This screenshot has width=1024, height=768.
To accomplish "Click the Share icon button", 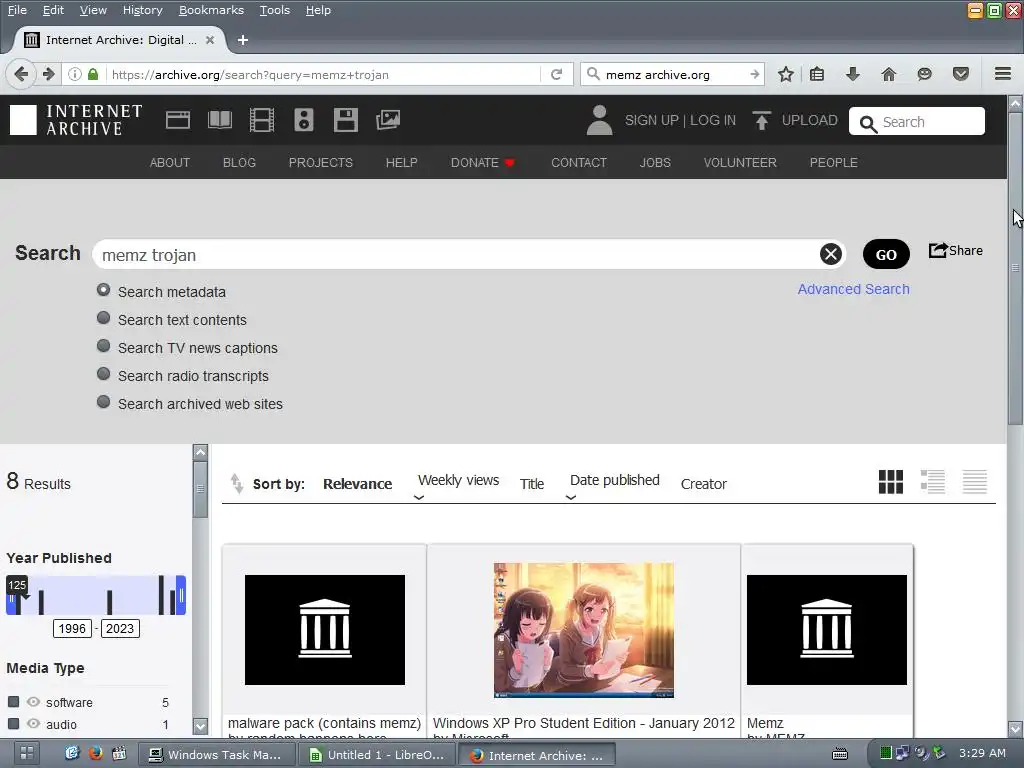I will pos(955,251).
